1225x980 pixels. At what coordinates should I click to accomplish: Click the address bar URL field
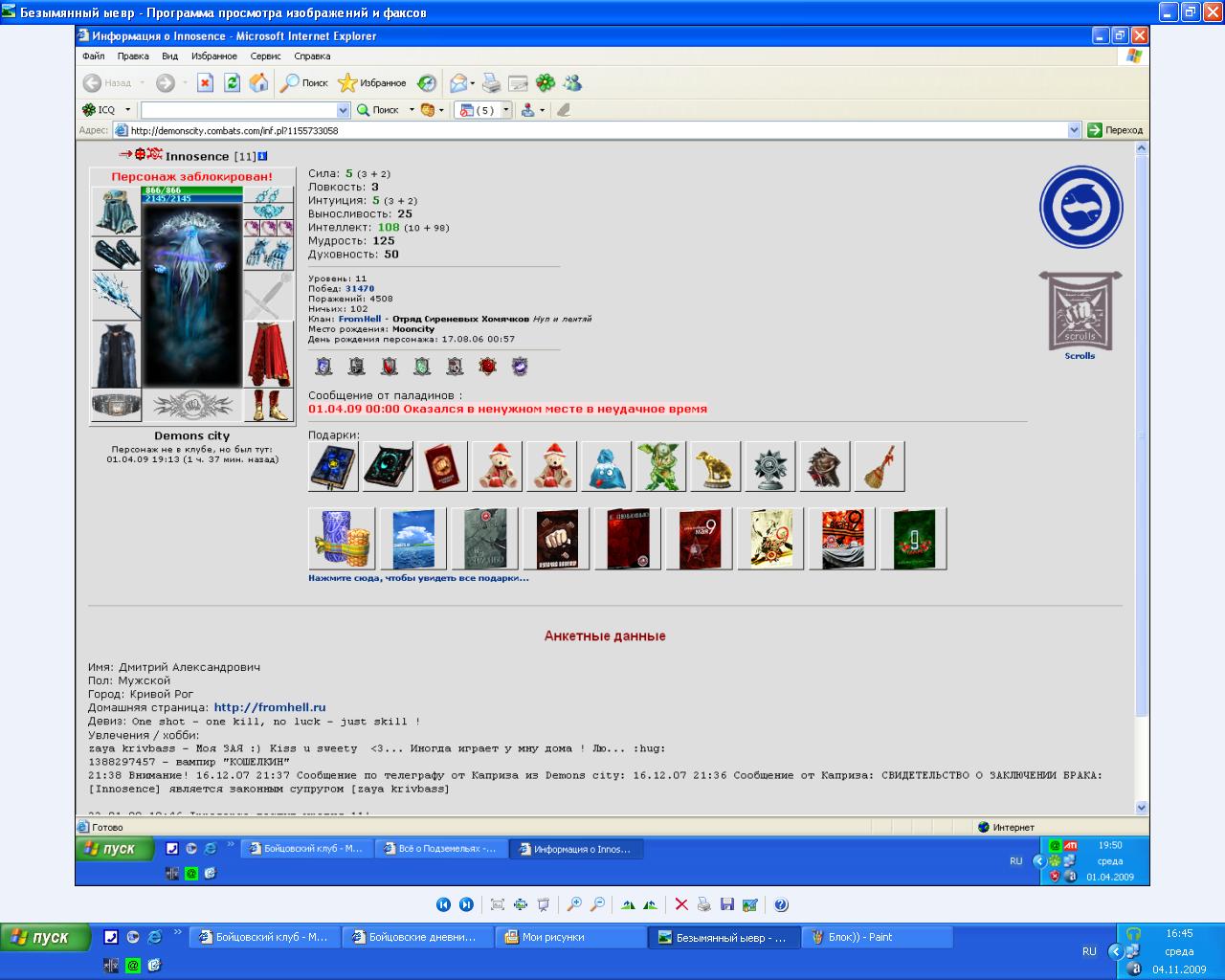point(597,130)
